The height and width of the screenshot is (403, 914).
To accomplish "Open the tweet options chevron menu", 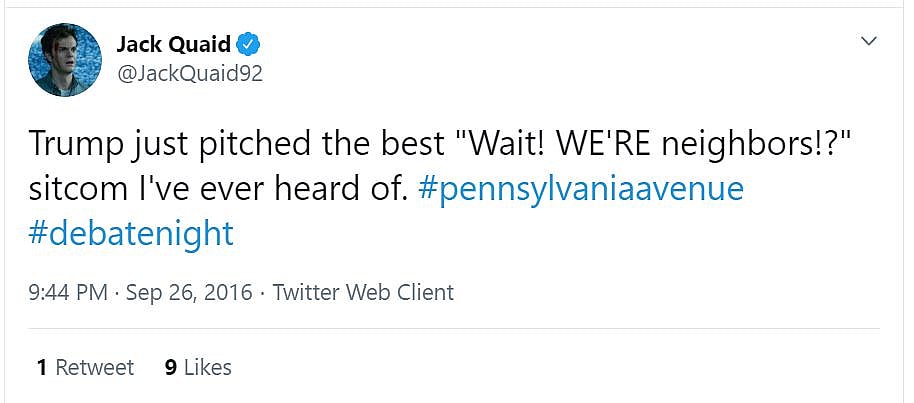I will pyautogui.click(x=869, y=41).
